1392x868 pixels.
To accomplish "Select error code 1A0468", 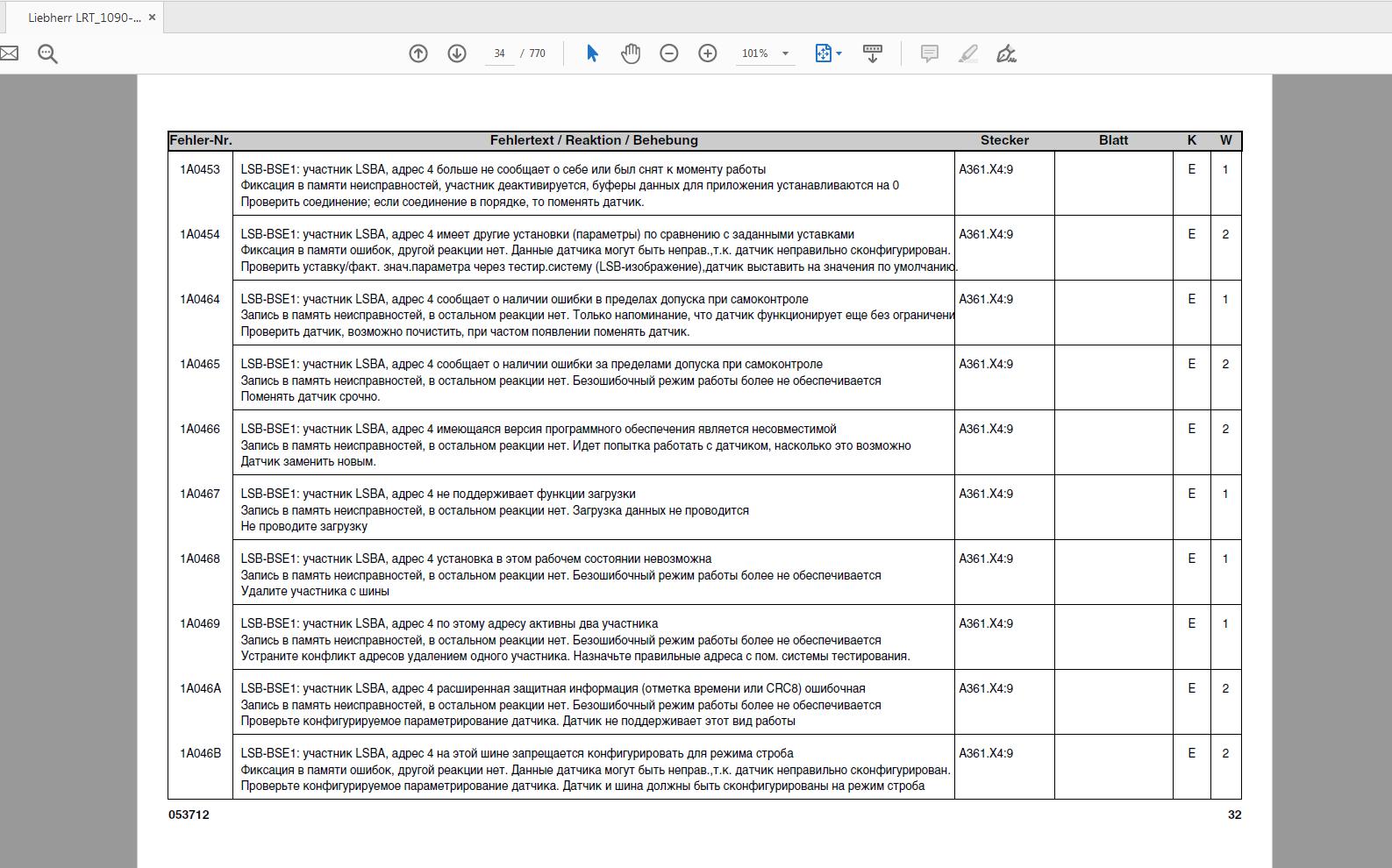I will (x=200, y=559).
